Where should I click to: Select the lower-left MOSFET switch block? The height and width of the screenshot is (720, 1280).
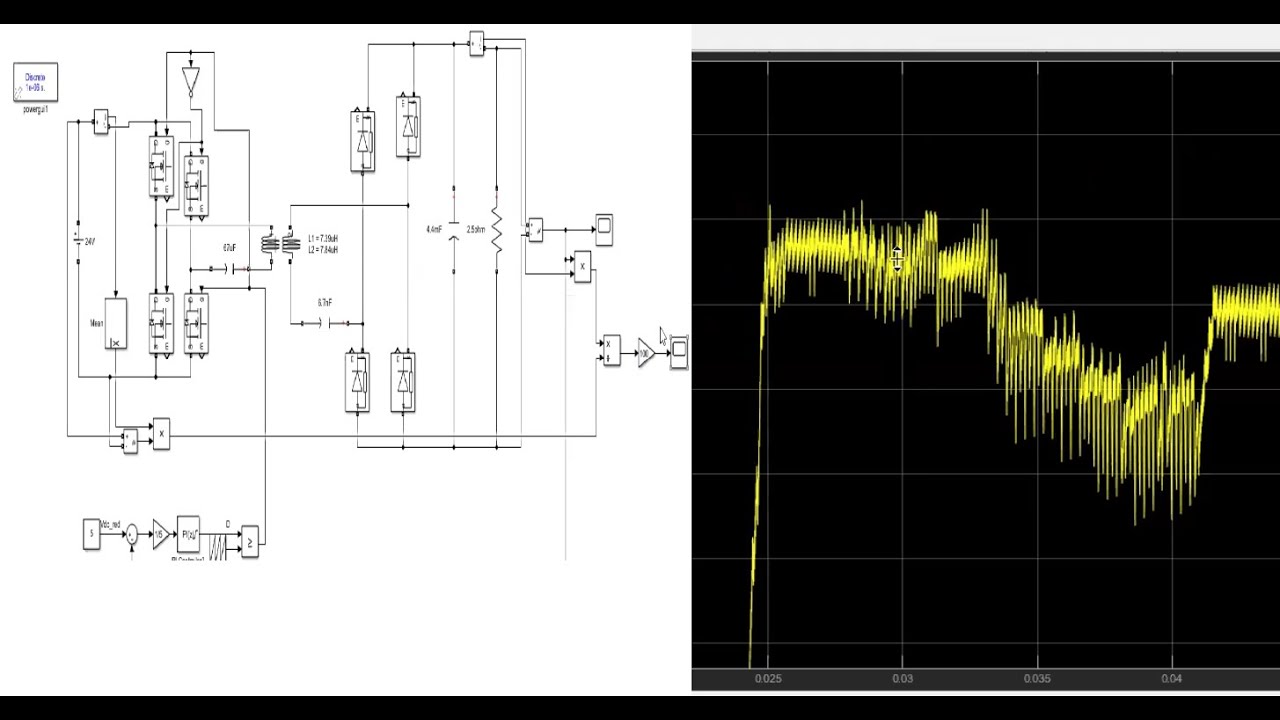click(x=160, y=324)
